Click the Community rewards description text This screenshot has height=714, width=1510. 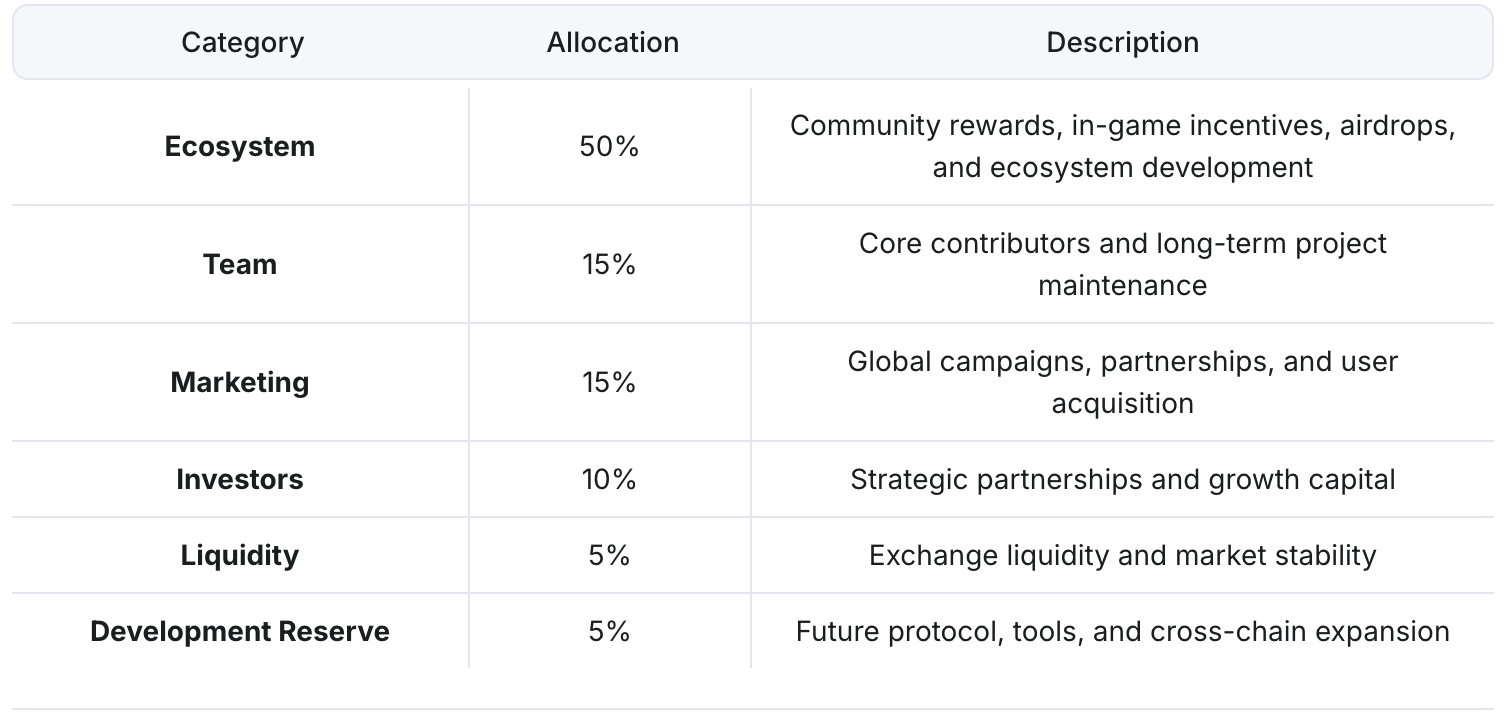tap(1122, 147)
